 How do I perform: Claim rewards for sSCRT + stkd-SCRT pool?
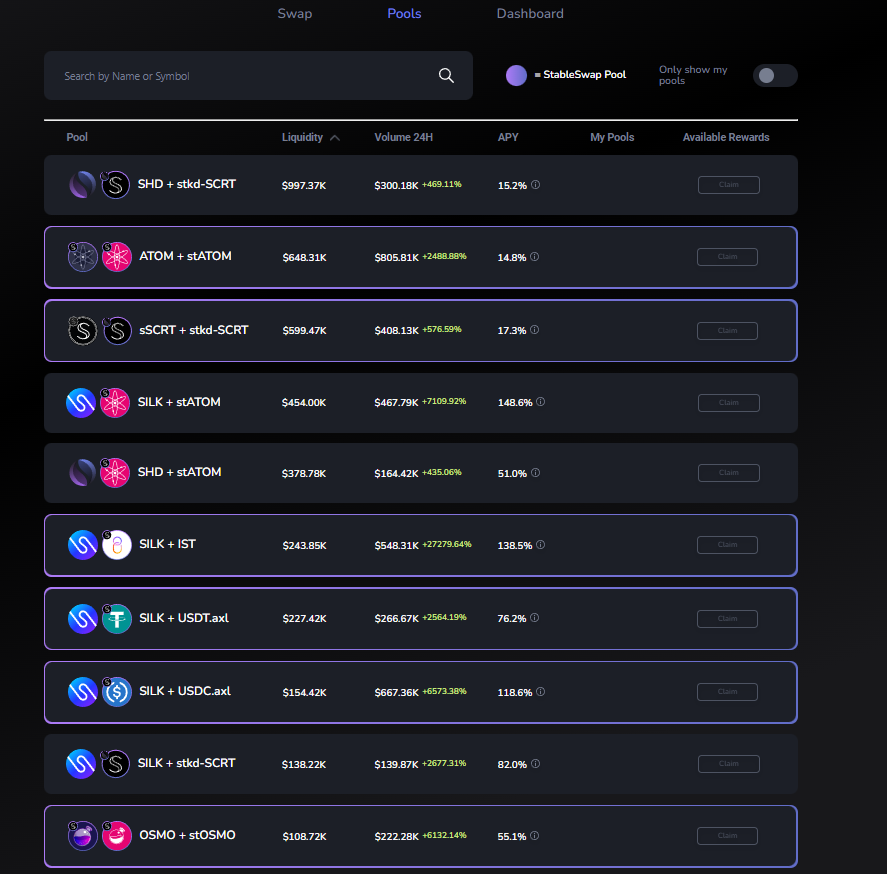(x=727, y=330)
